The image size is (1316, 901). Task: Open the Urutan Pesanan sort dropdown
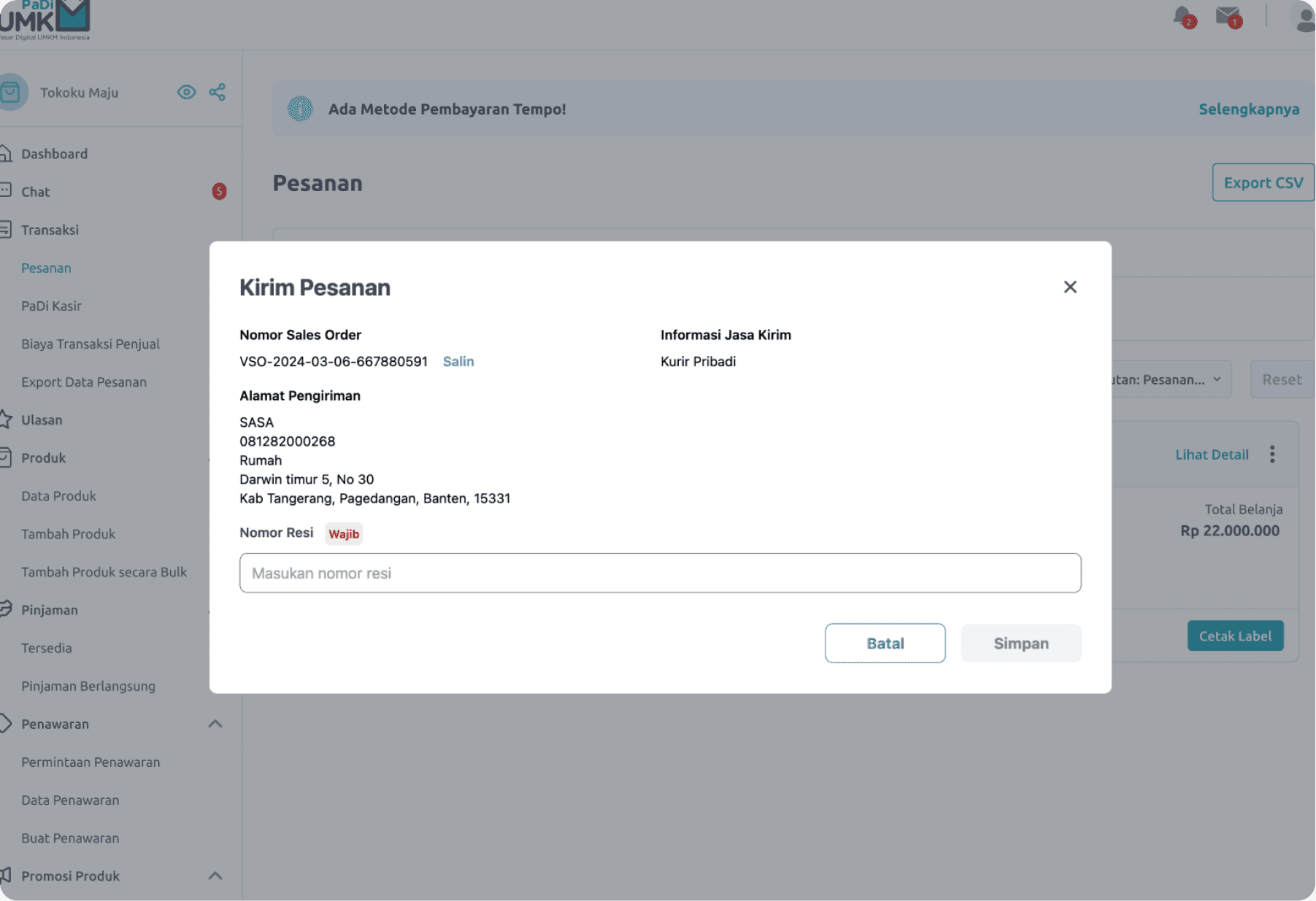(1171, 379)
